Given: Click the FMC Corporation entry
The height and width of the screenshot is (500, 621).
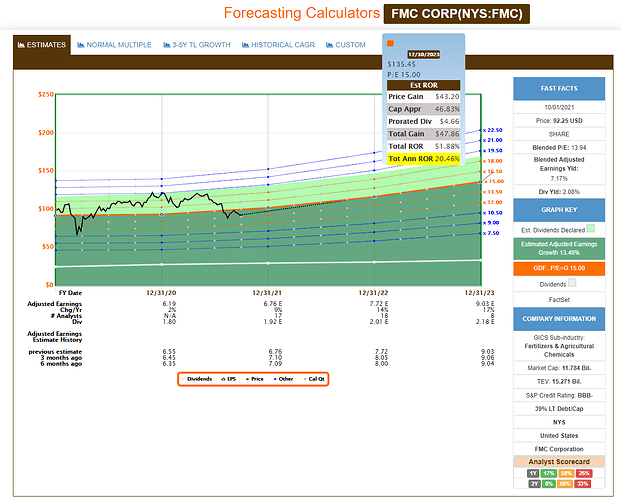Looking at the screenshot, I should pyautogui.click(x=559, y=449).
